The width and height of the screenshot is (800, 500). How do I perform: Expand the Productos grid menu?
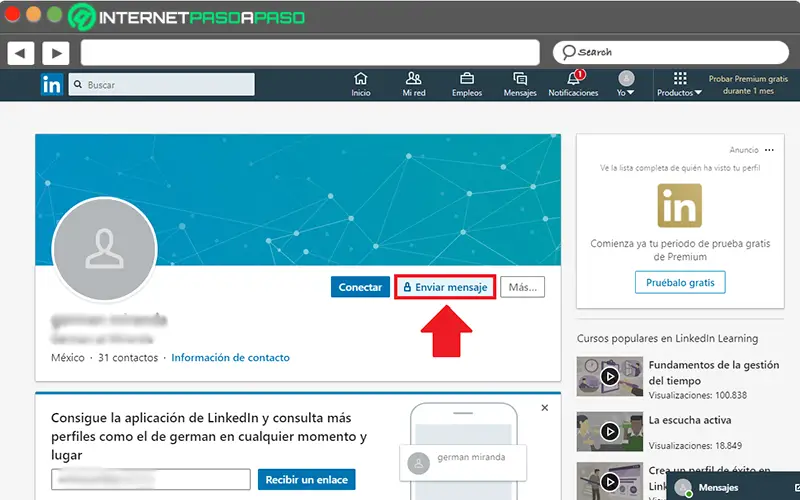(x=680, y=84)
